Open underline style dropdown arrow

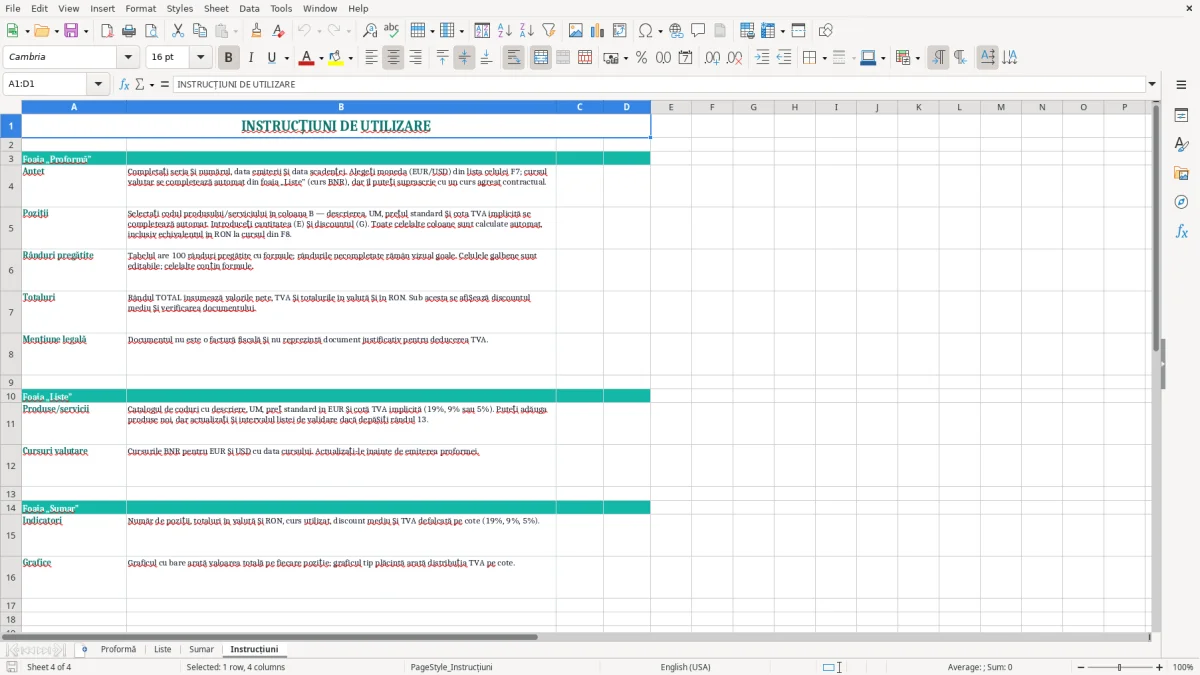pos(286,58)
